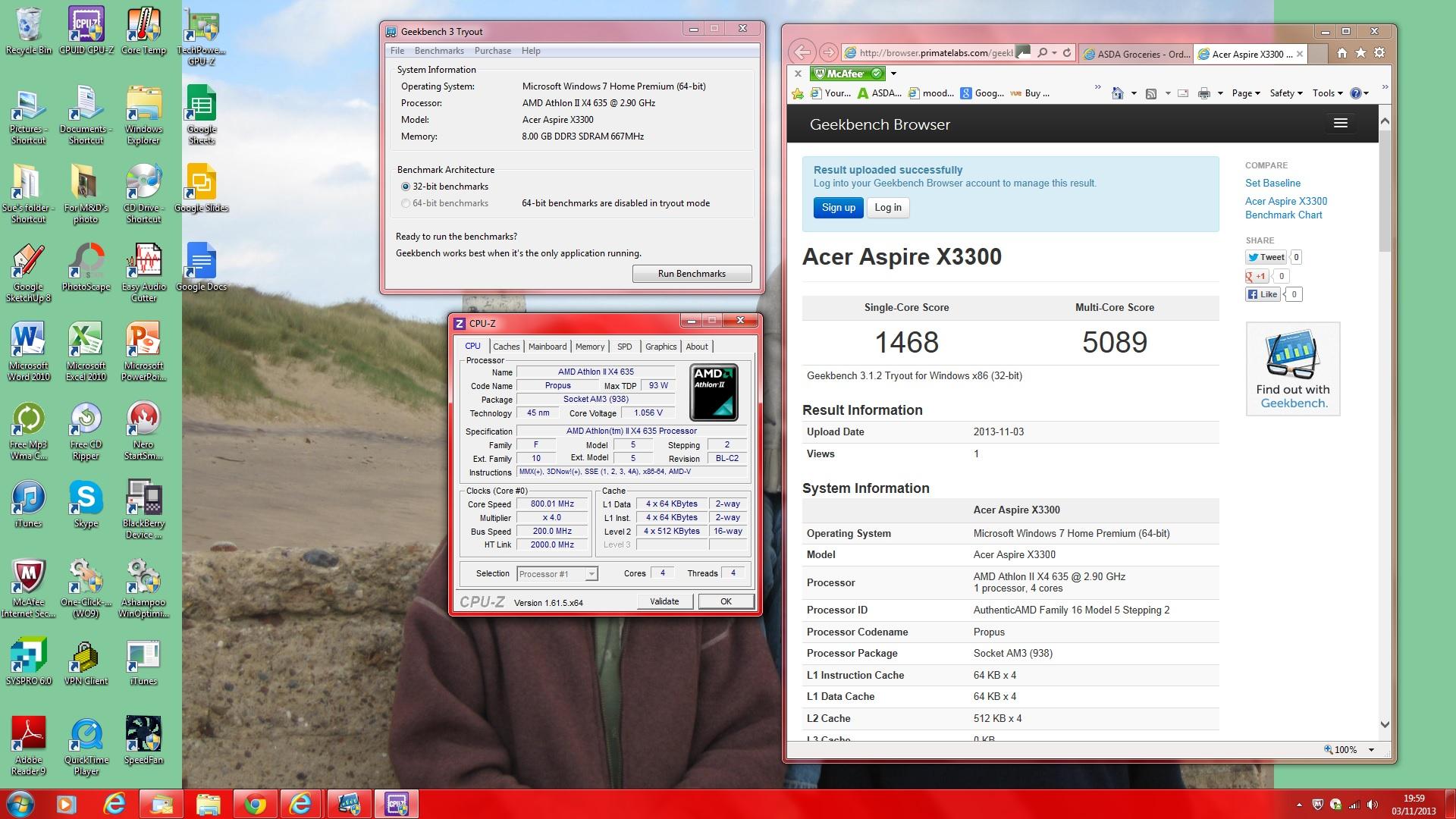Open Skype desktop icon
This screenshot has height=819, width=1456.
(86, 504)
